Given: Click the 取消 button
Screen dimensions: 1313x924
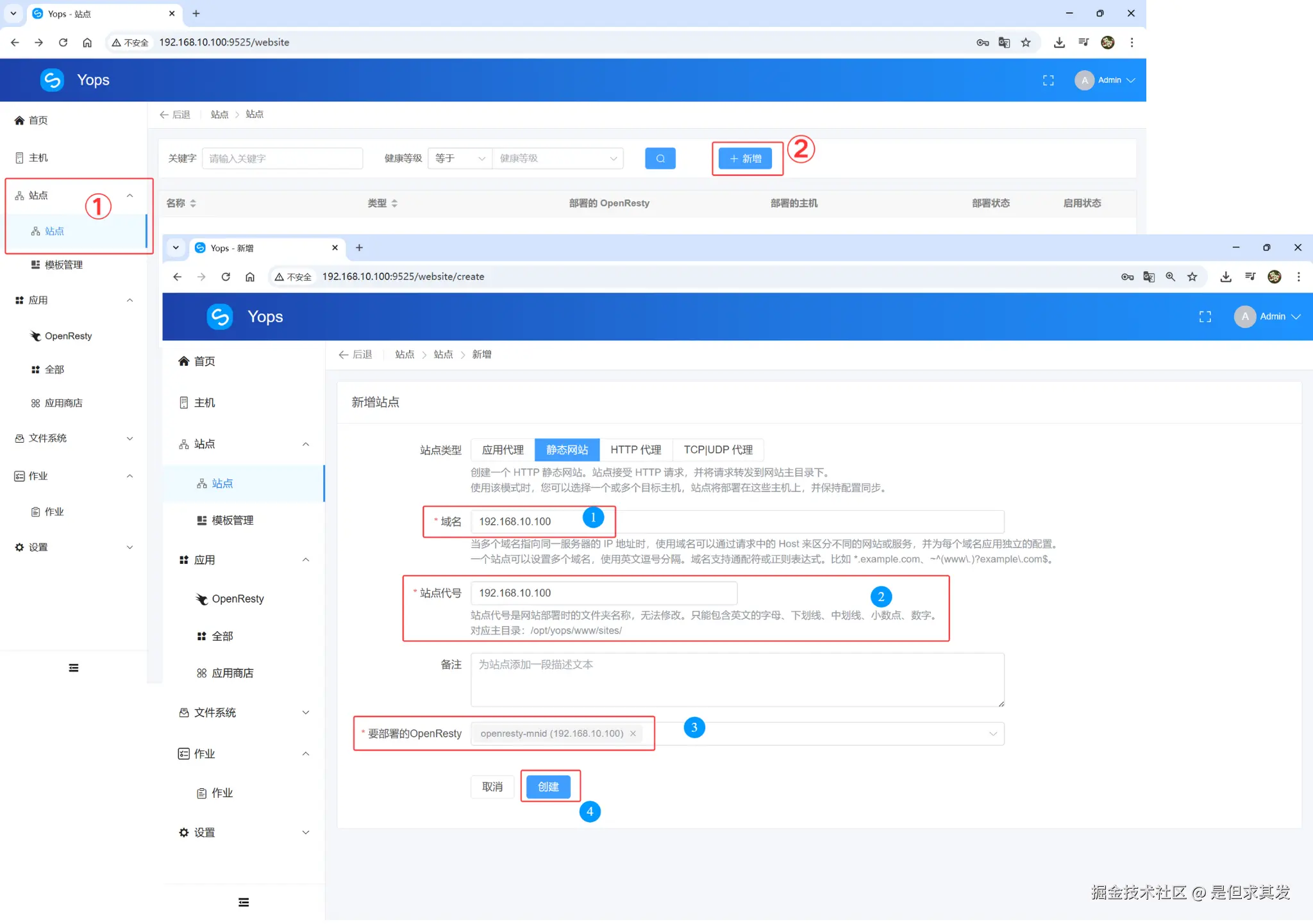Looking at the screenshot, I should point(492,787).
